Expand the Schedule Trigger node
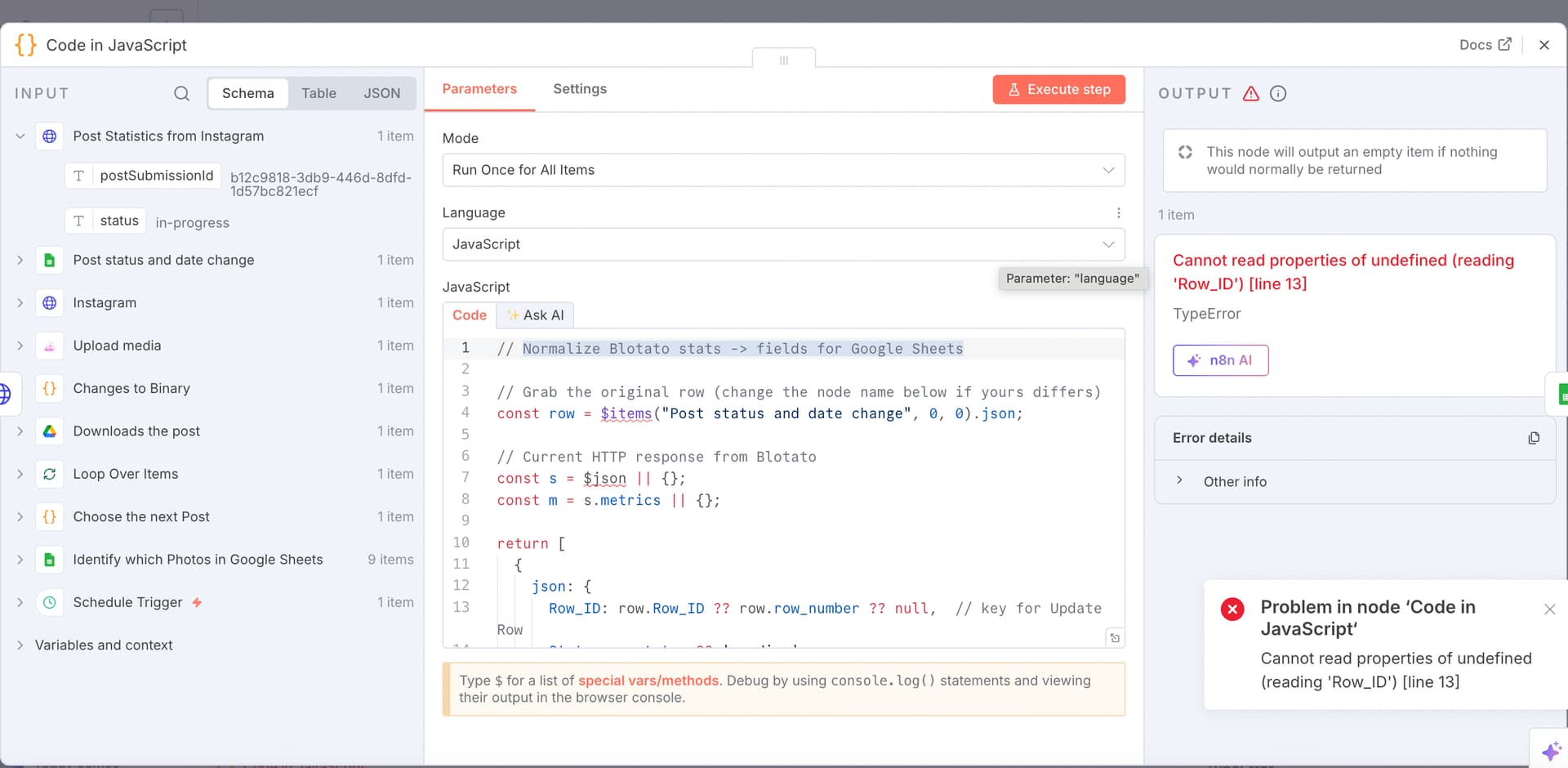This screenshot has height=768, width=1568. pyautogui.click(x=20, y=602)
